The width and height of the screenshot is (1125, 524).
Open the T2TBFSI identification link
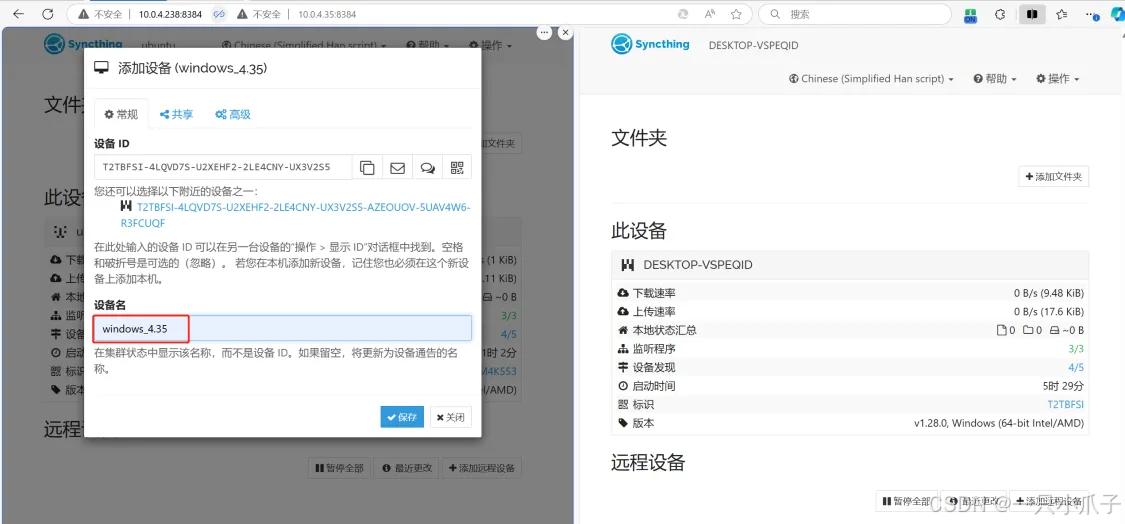click(x=1065, y=405)
